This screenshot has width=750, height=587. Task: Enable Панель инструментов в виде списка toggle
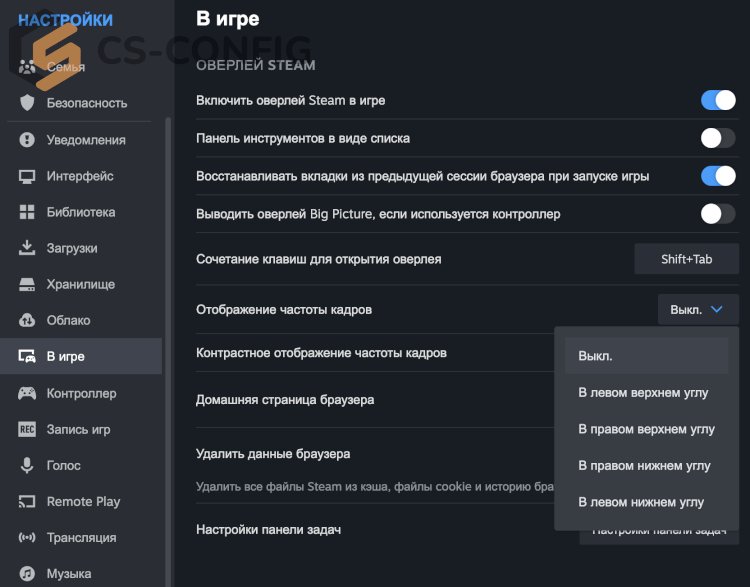pos(718,138)
